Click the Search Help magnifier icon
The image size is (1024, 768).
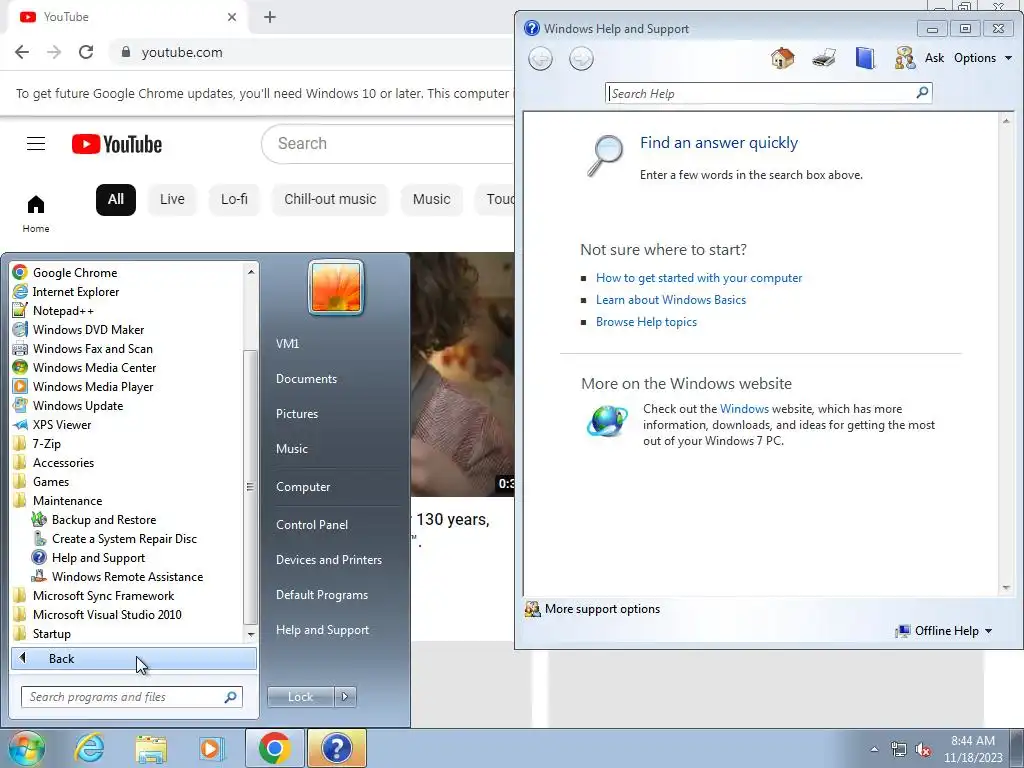(922, 93)
